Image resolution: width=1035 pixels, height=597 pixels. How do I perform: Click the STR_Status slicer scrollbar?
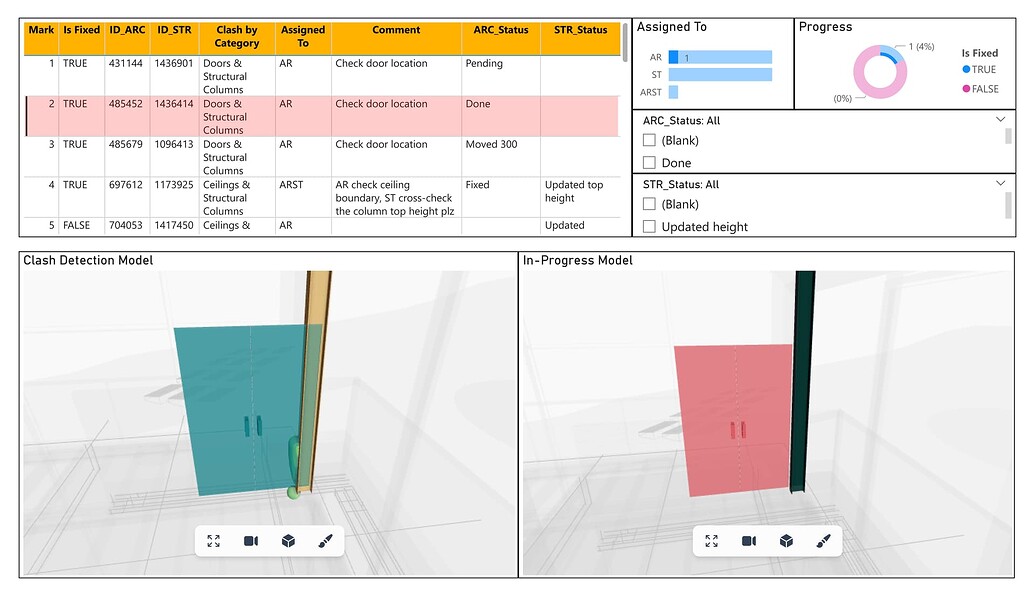(1008, 205)
